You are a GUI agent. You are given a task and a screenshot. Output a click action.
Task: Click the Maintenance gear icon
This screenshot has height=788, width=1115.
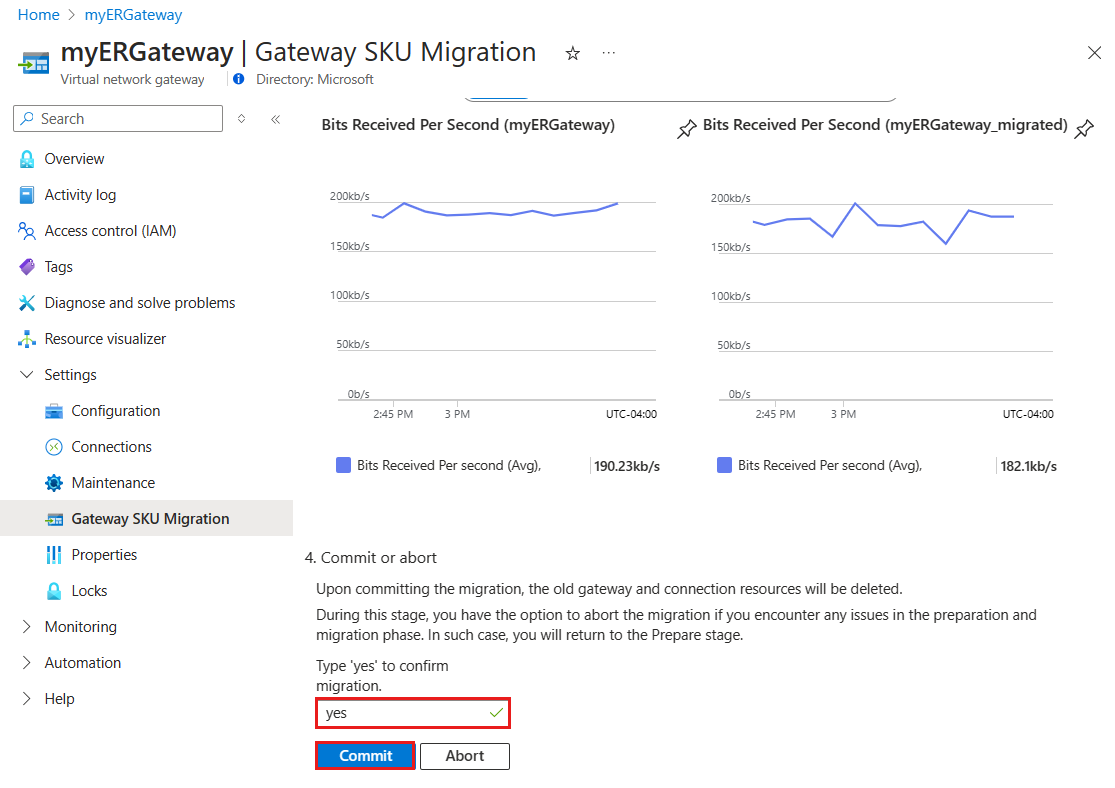(54, 483)
